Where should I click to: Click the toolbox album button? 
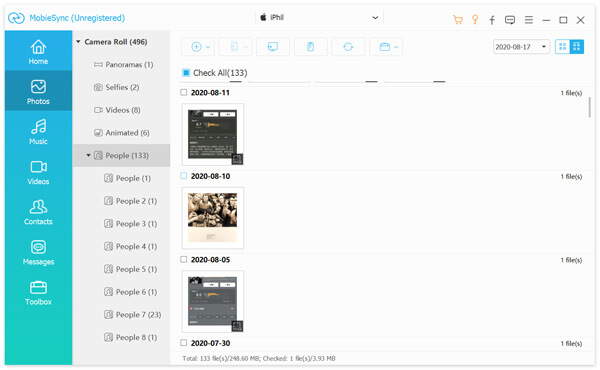tap(386, 47)
